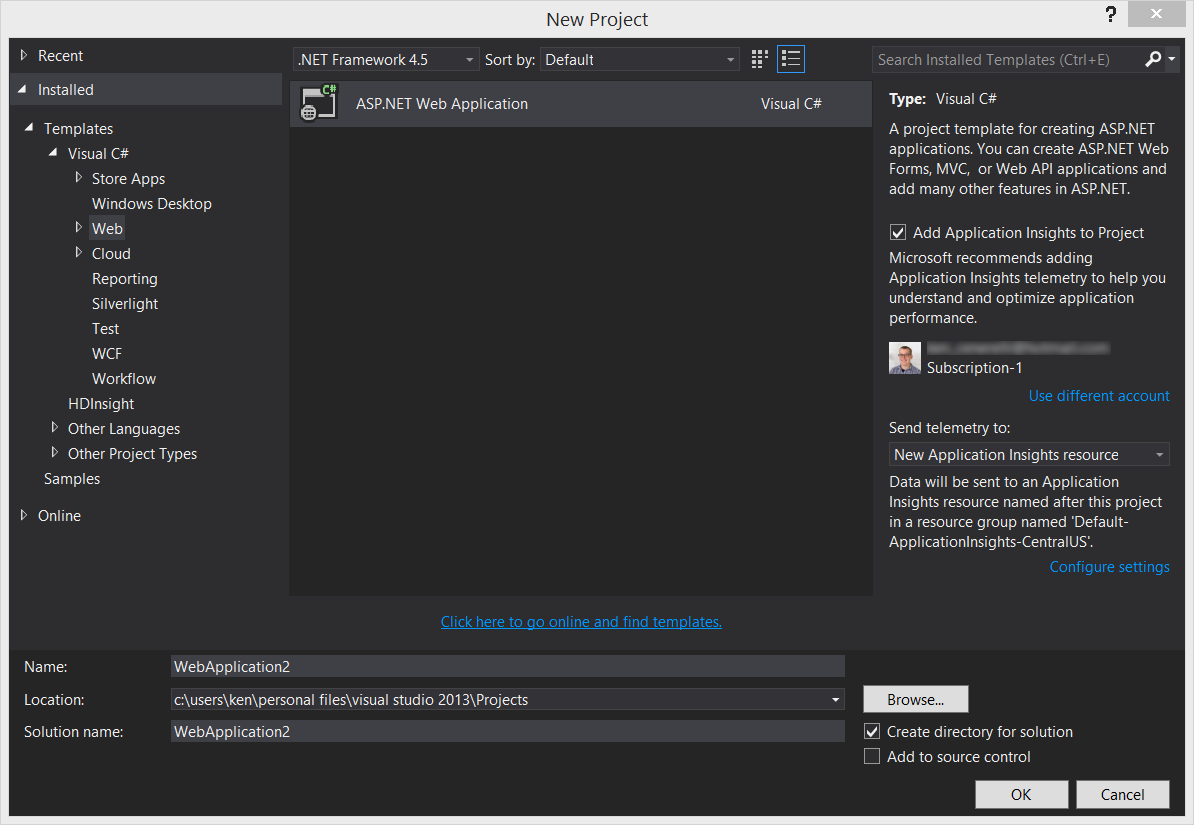Screen dimensions: 1194x825
Task: Click go online and find templates link
Action: coord(581,622)
